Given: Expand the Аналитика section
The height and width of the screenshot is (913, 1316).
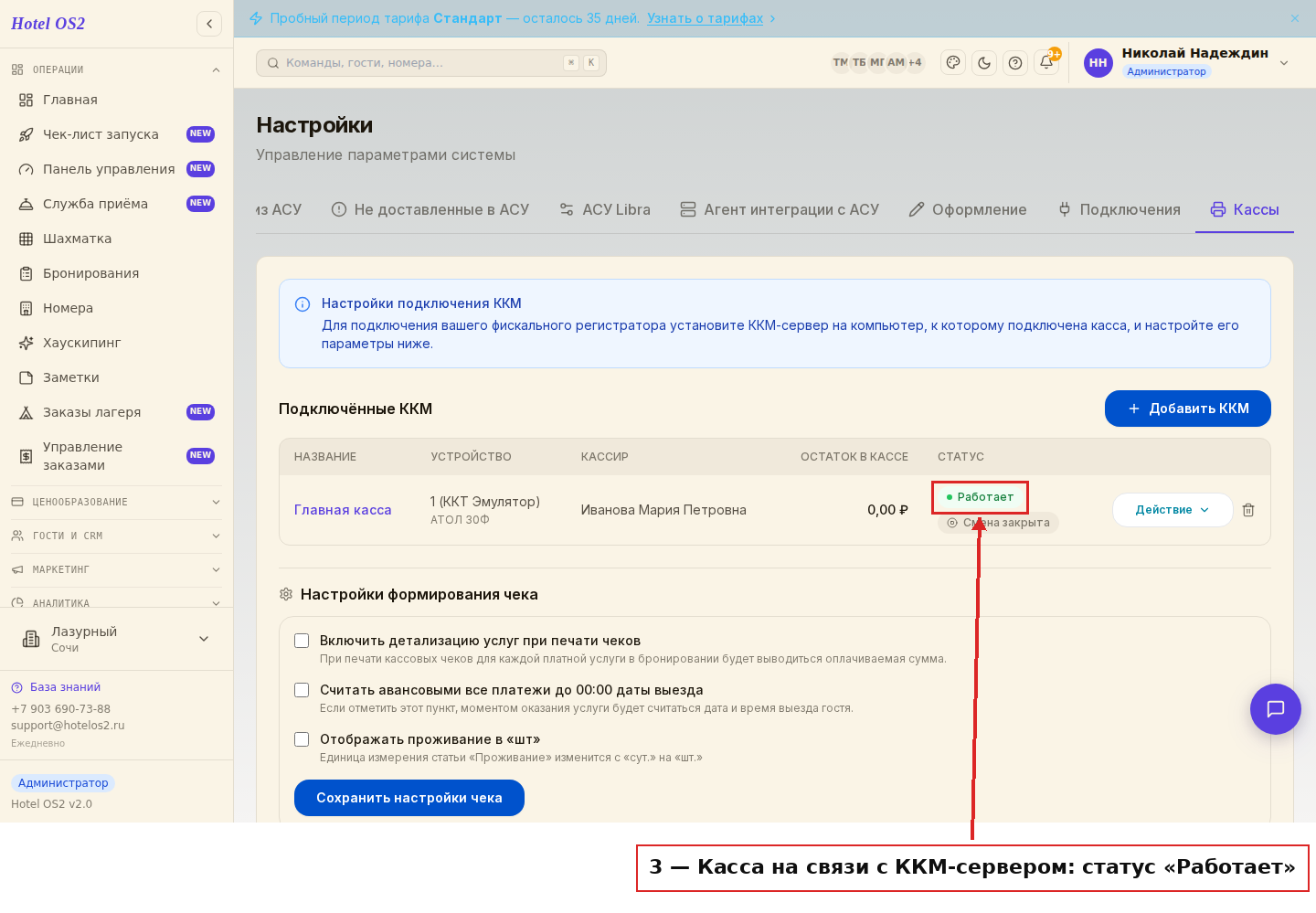Looking at the screenshot, I should click(117, 602).
